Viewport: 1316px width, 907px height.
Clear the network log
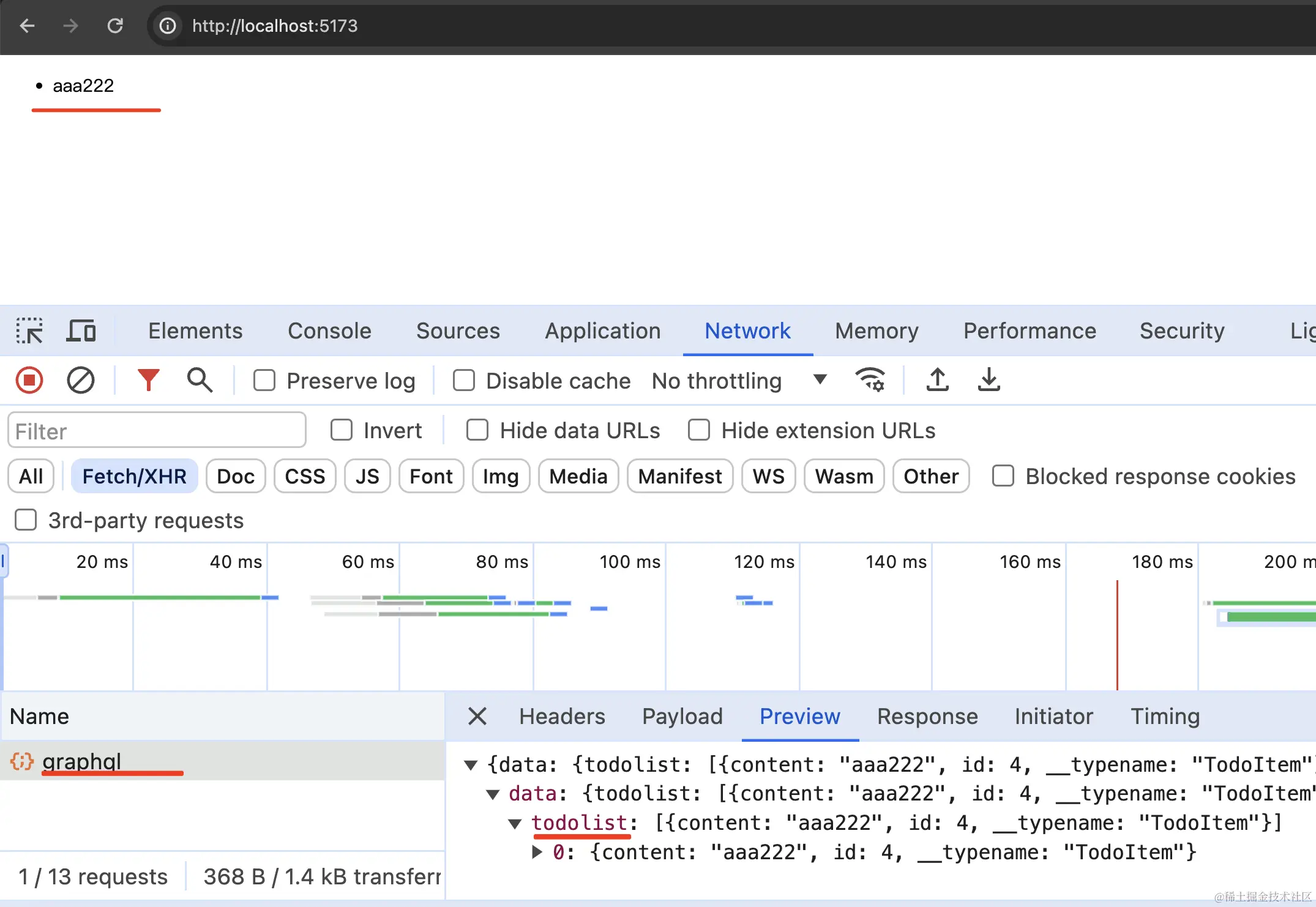[80, 380]
